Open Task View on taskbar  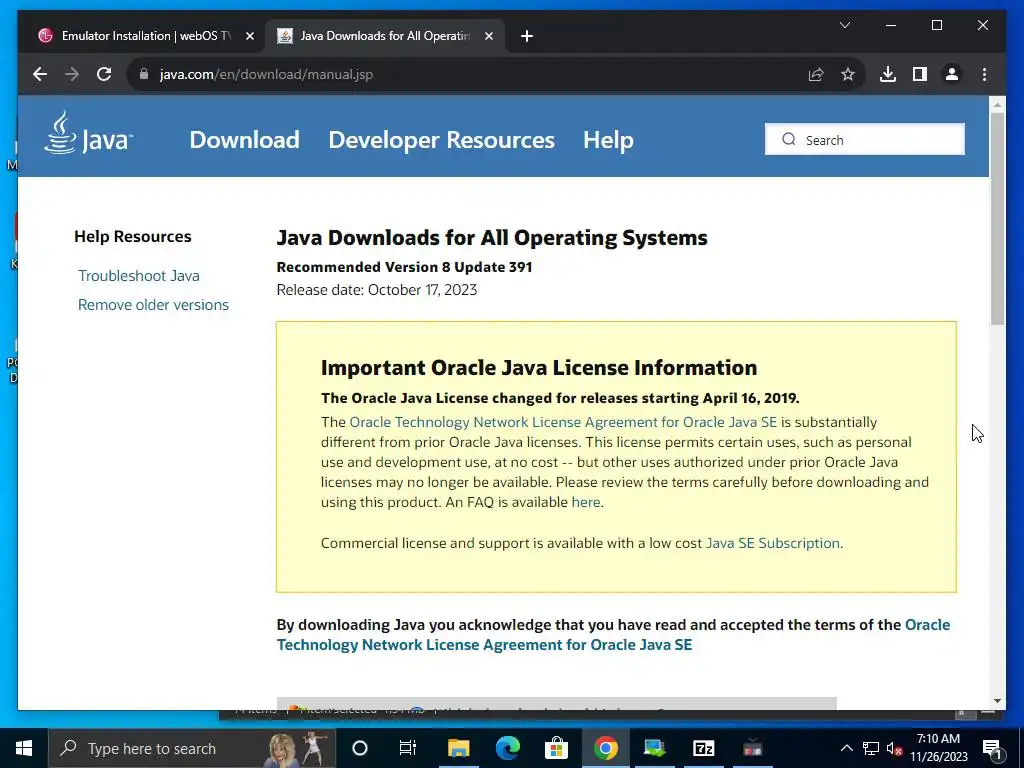(408, 748)
